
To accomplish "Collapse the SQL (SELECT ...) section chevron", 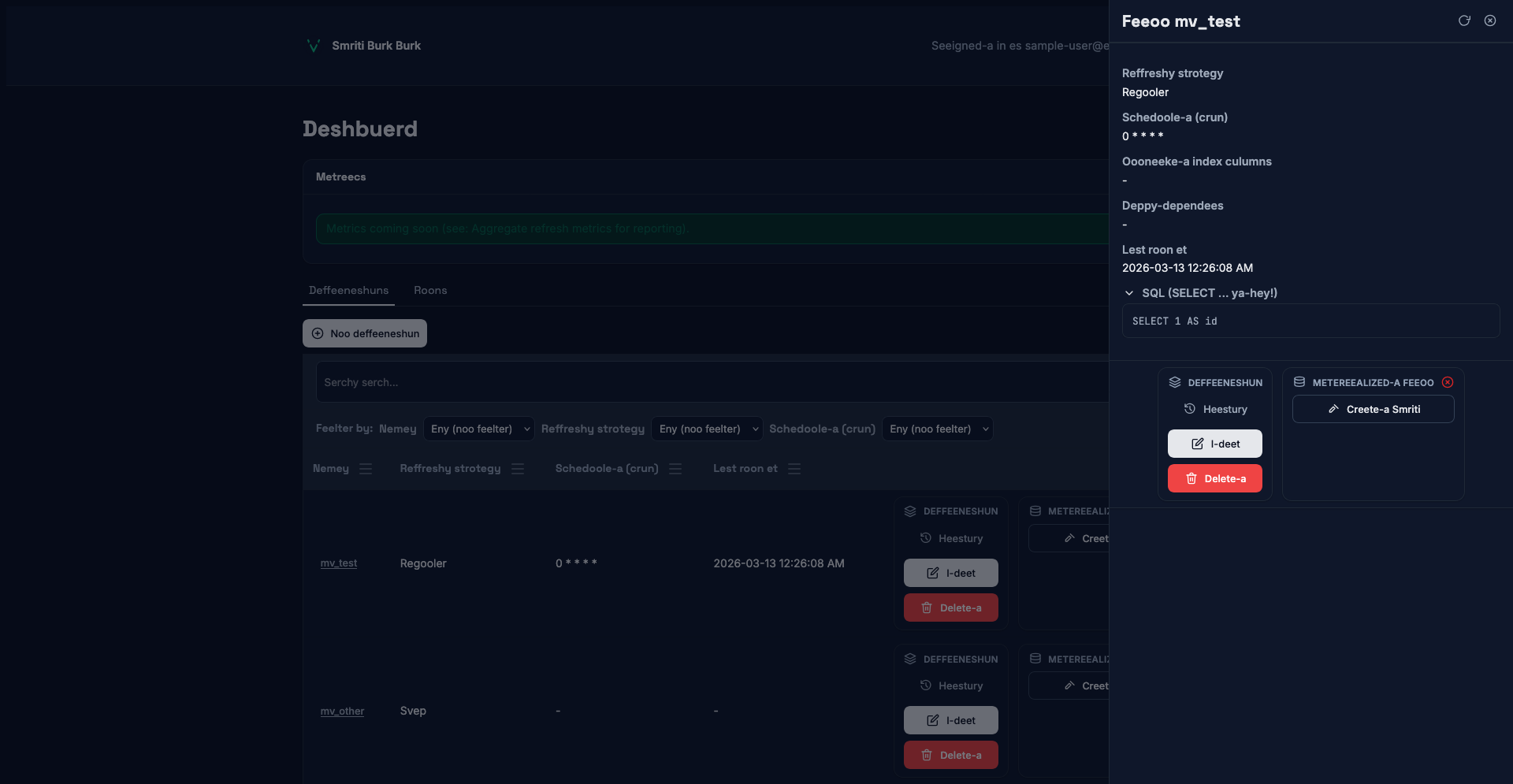I will coord(1129,293).
